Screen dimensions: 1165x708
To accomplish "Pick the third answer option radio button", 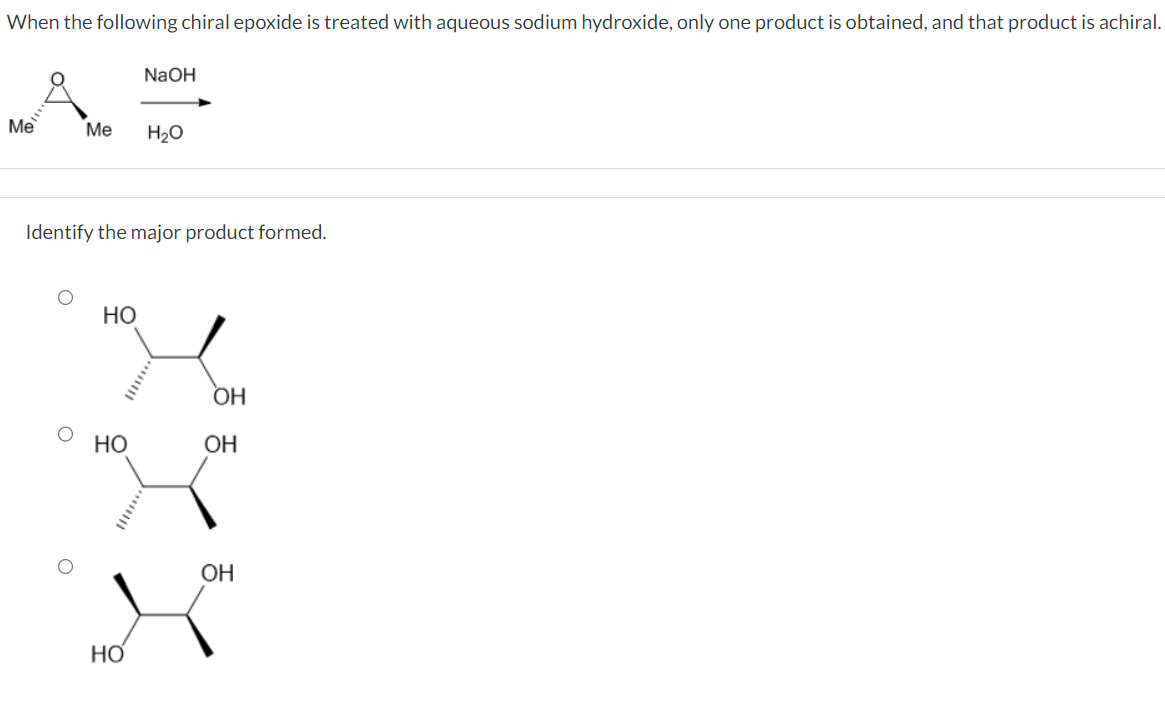I will 65,567.
